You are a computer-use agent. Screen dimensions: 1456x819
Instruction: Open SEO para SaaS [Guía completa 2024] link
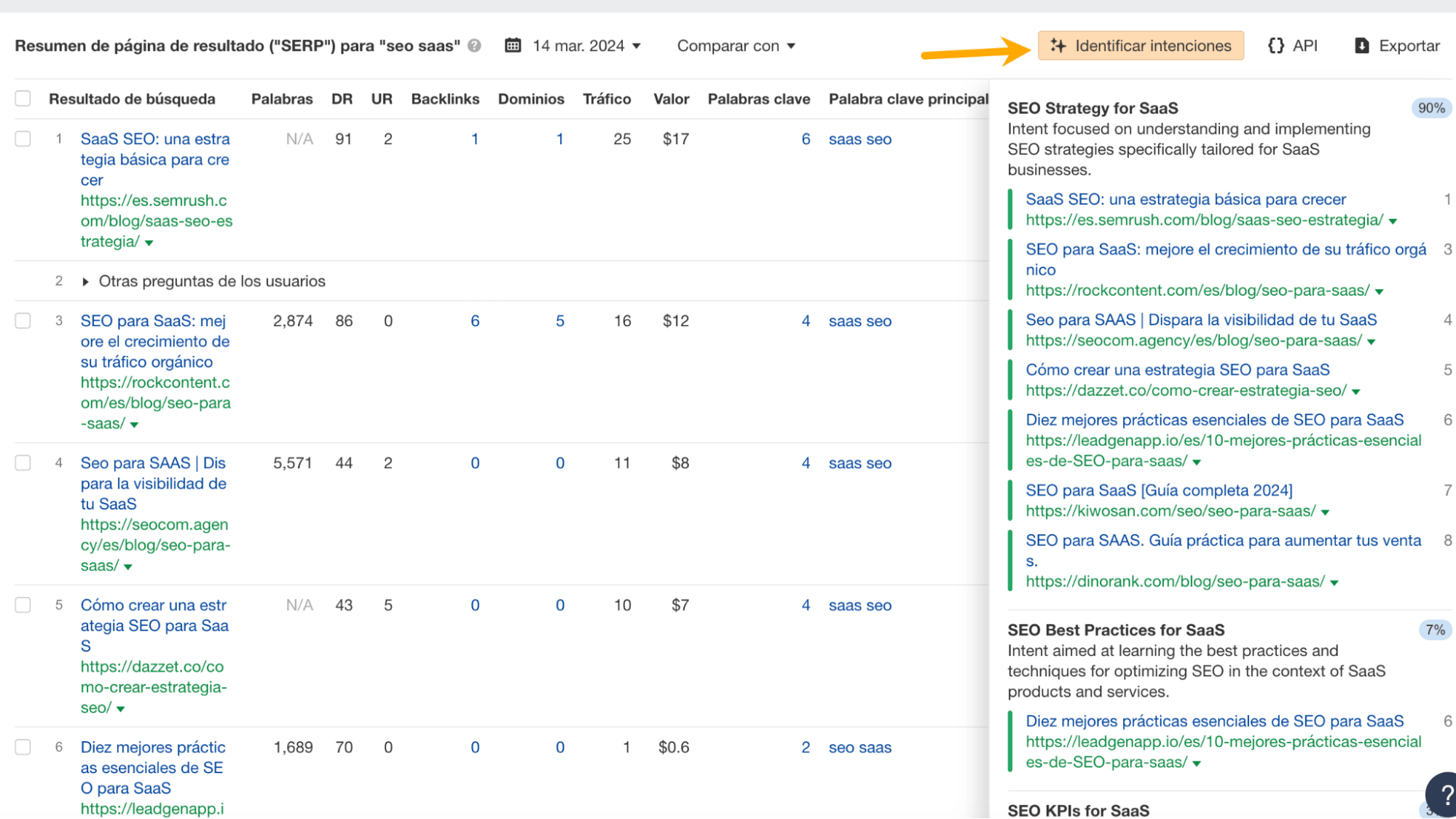[1159, 491]
